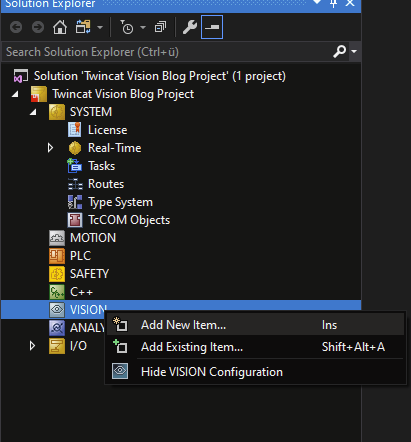
Task: Collapse the SYSTEM tree node
Action: pyautogui.click(x=33, y=112)
